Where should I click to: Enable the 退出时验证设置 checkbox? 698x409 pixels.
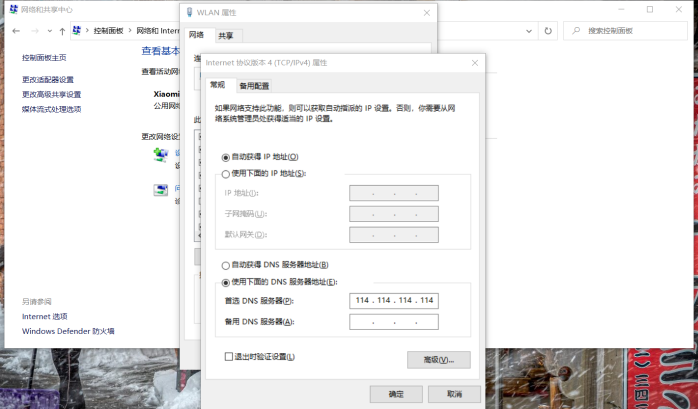(229, 356)
